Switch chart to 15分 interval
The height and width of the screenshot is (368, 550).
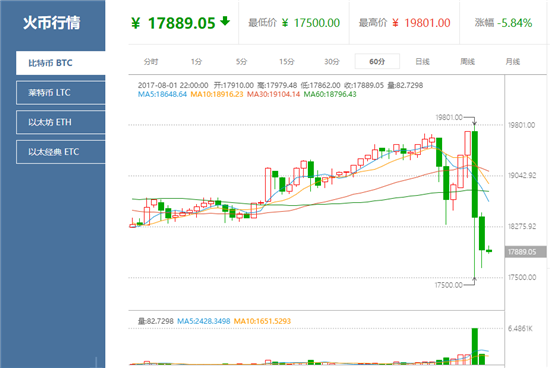(287, 62)
